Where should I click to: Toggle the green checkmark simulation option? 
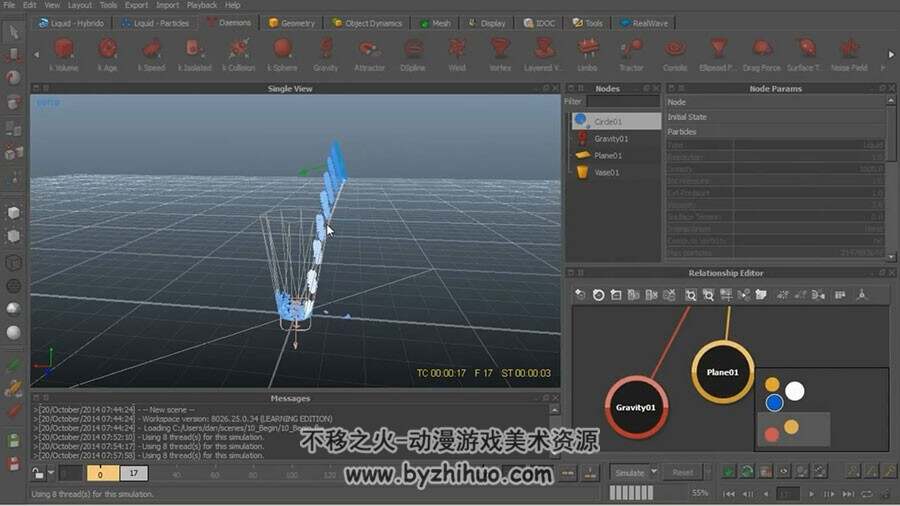[728, 472]
